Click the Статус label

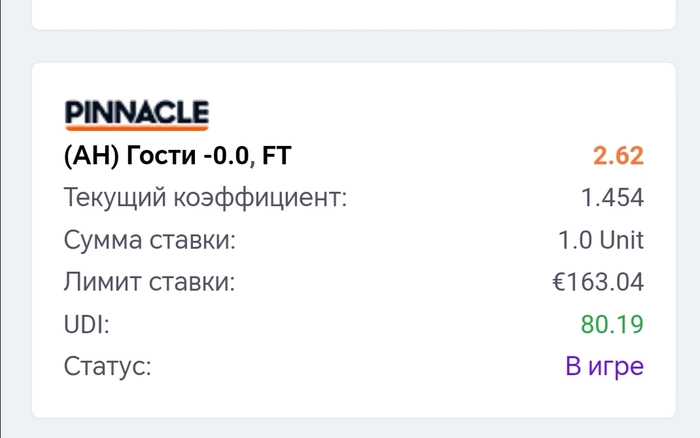[x=107, y=366]
